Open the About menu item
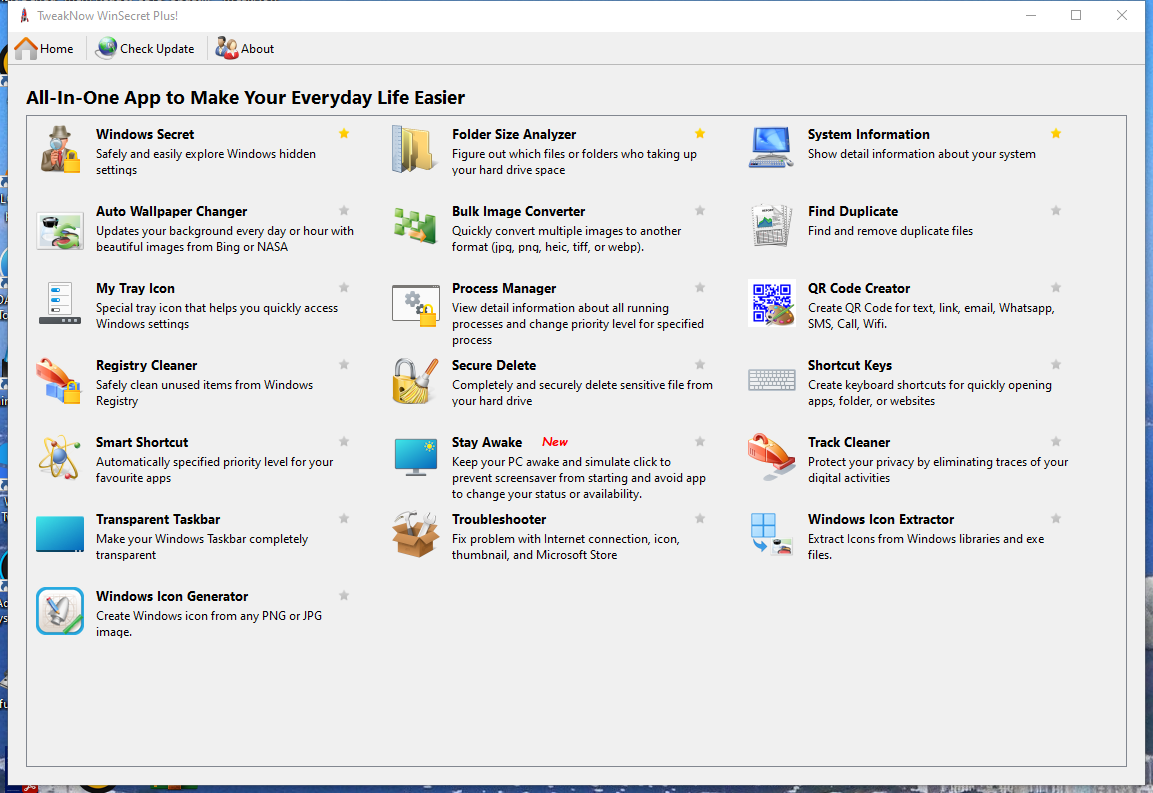Viewport: 1153px width, 793px height. [x=245, y=48]
